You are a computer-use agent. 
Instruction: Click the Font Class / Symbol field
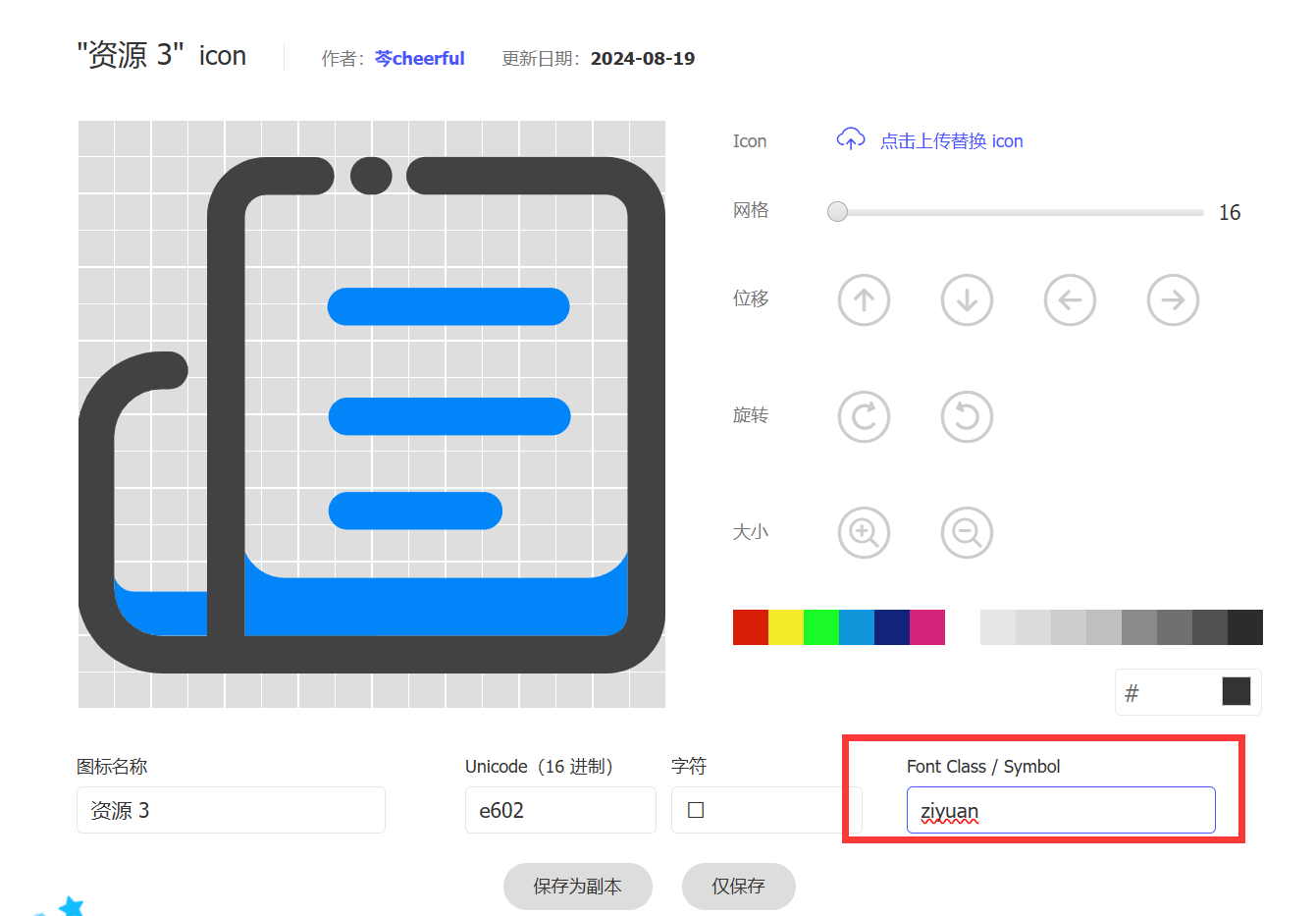click(x=1060, y=810)
